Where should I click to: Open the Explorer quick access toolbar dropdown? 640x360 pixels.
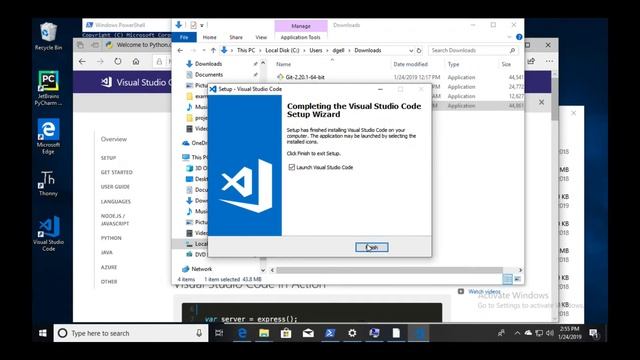pos(202,25)
